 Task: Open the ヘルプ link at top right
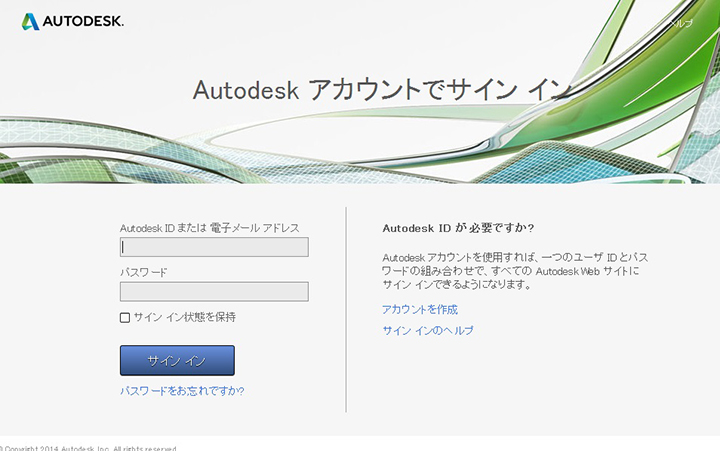(x=681, y=23)
